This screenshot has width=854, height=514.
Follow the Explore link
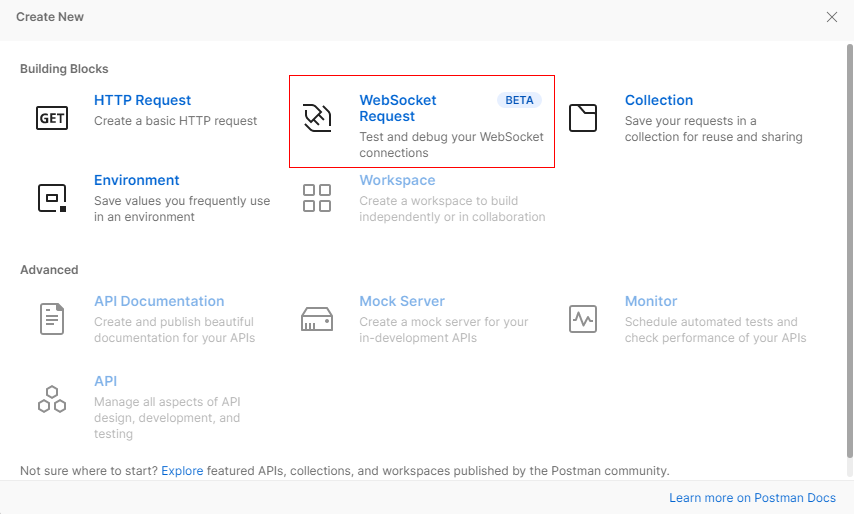(x=182, y=470)
